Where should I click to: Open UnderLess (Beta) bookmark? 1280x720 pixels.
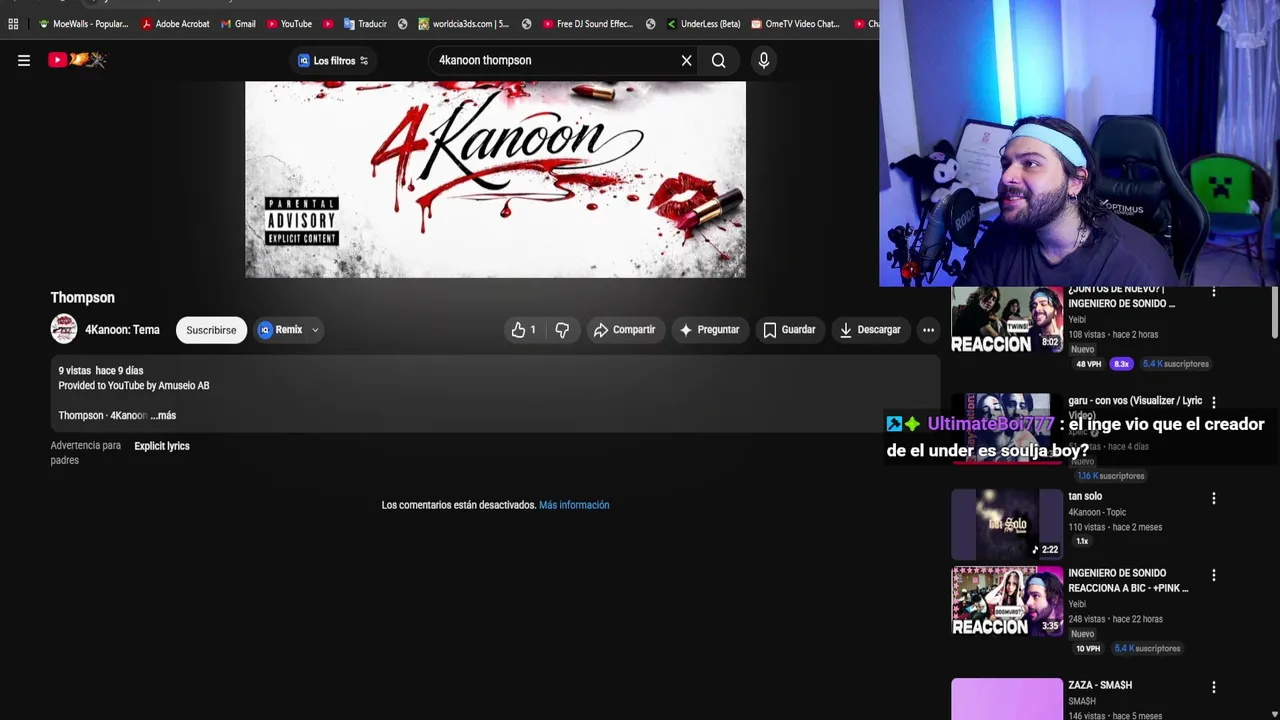pos(703,24)
